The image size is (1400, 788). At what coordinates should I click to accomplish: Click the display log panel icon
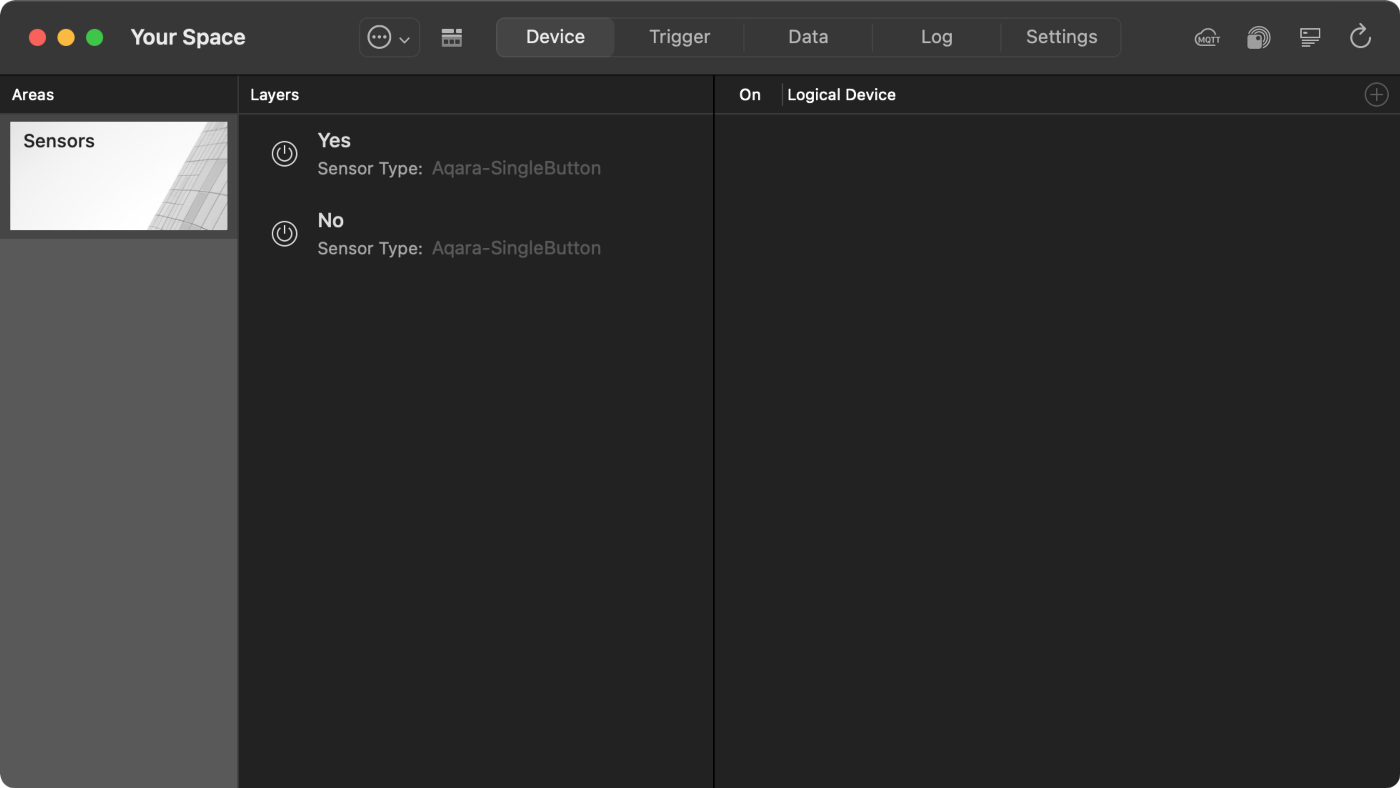(x=1310, y=37)
